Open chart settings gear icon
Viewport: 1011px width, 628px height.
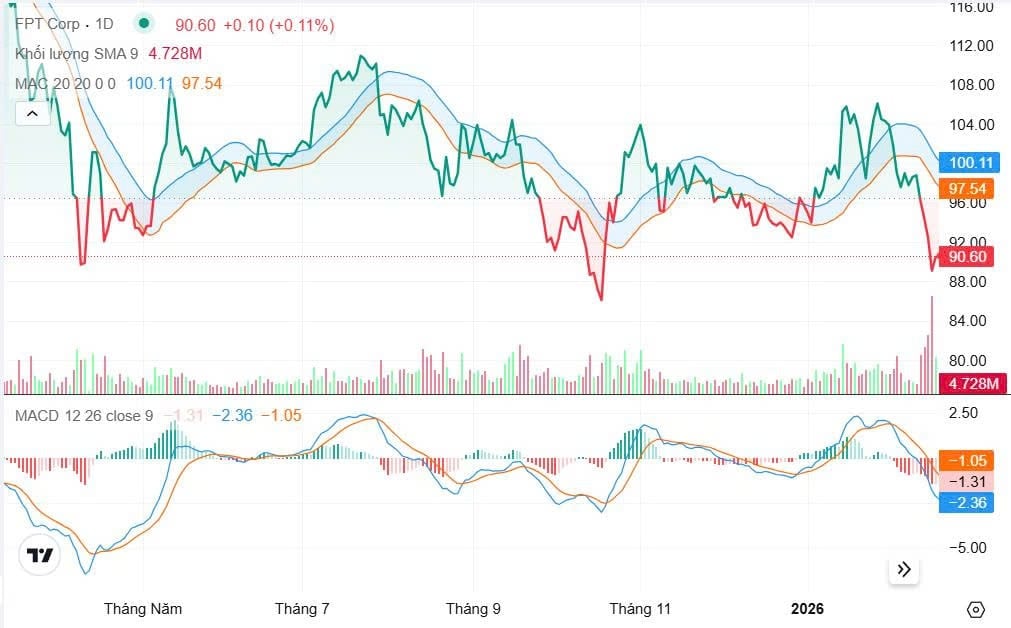point(976,609)
